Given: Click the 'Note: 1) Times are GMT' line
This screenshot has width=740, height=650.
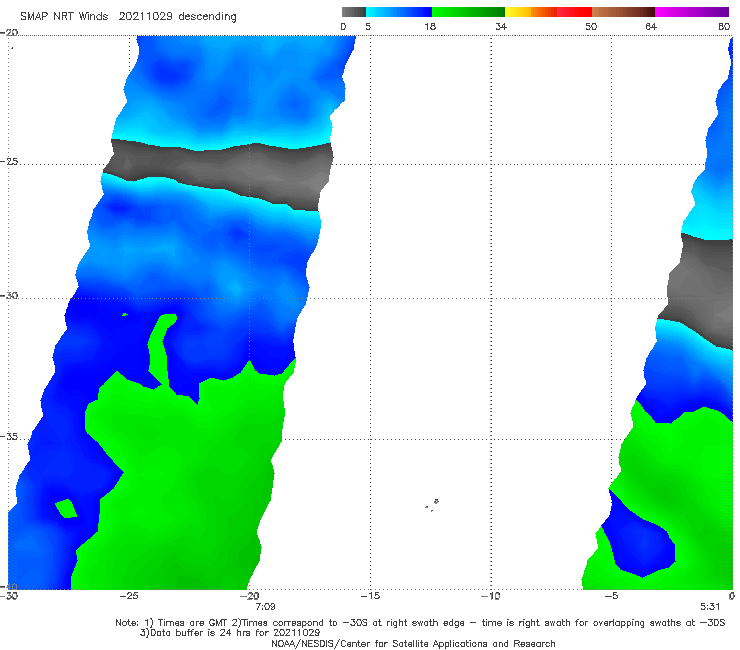Looking at the screenshot, I should 420,623.
